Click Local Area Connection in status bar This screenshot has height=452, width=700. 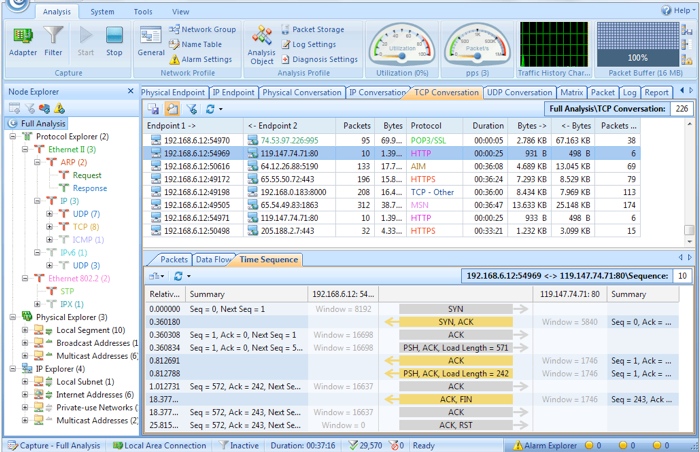(159, 445)
